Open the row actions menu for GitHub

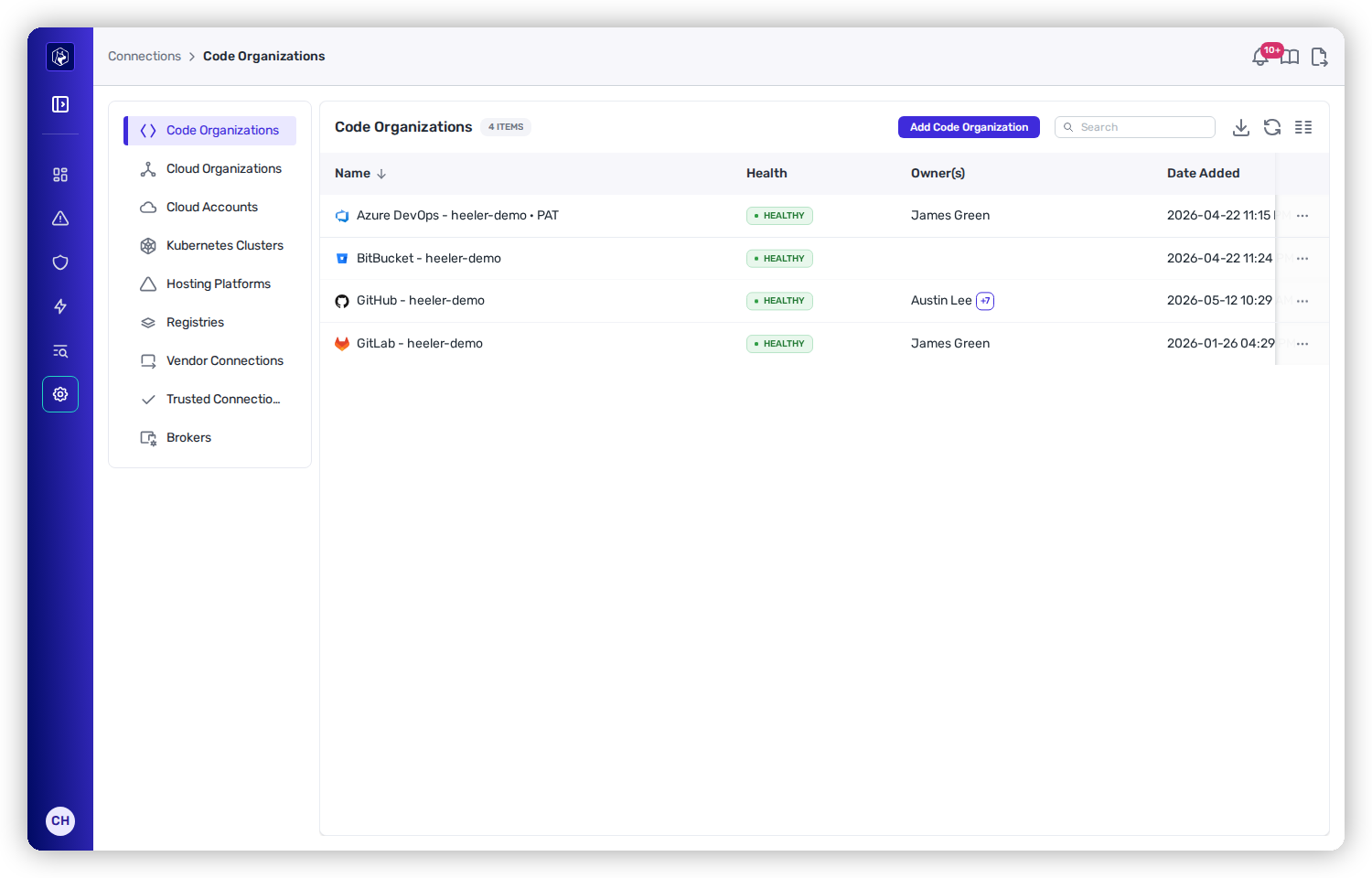pyautogui.click(x=1302, y=301)
